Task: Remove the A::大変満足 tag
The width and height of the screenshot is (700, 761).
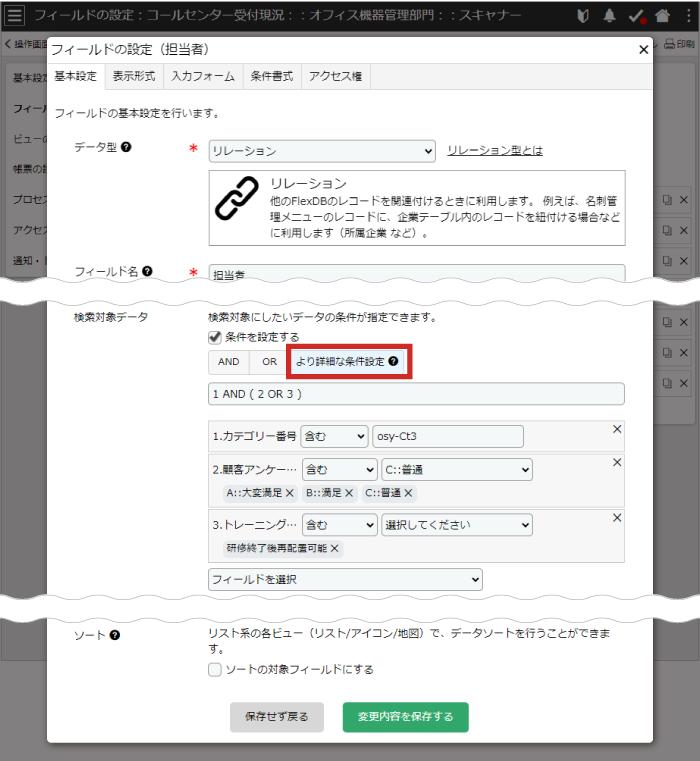Action: click(x=289, y=493)
